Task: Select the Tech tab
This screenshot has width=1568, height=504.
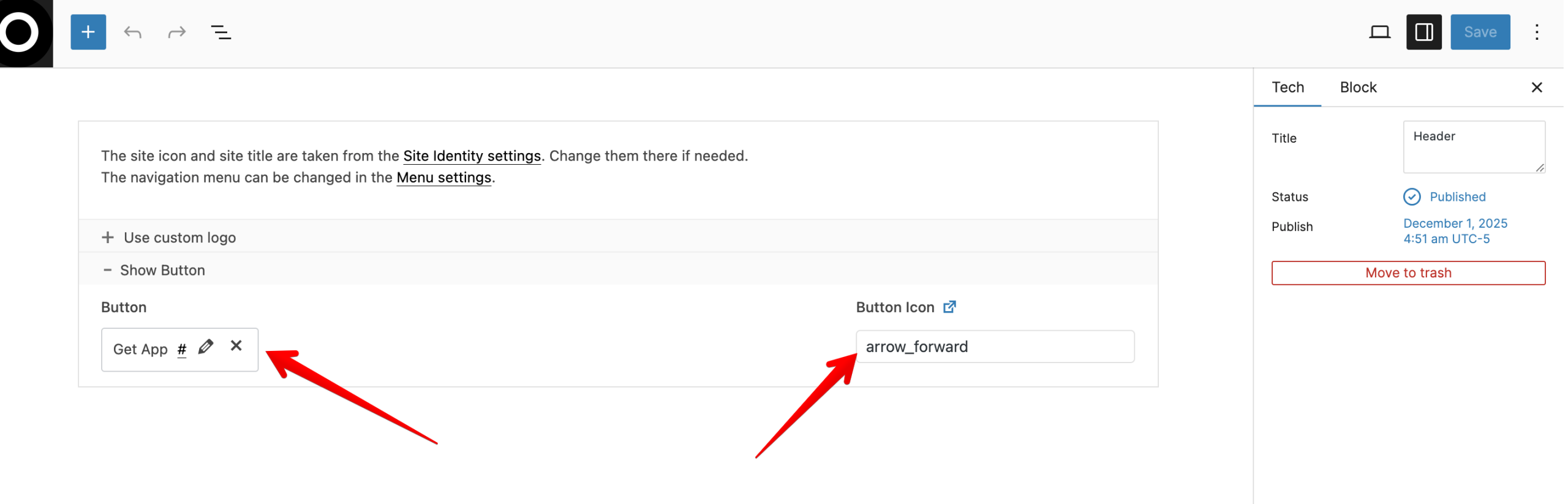Action: tap(1287, 88)
